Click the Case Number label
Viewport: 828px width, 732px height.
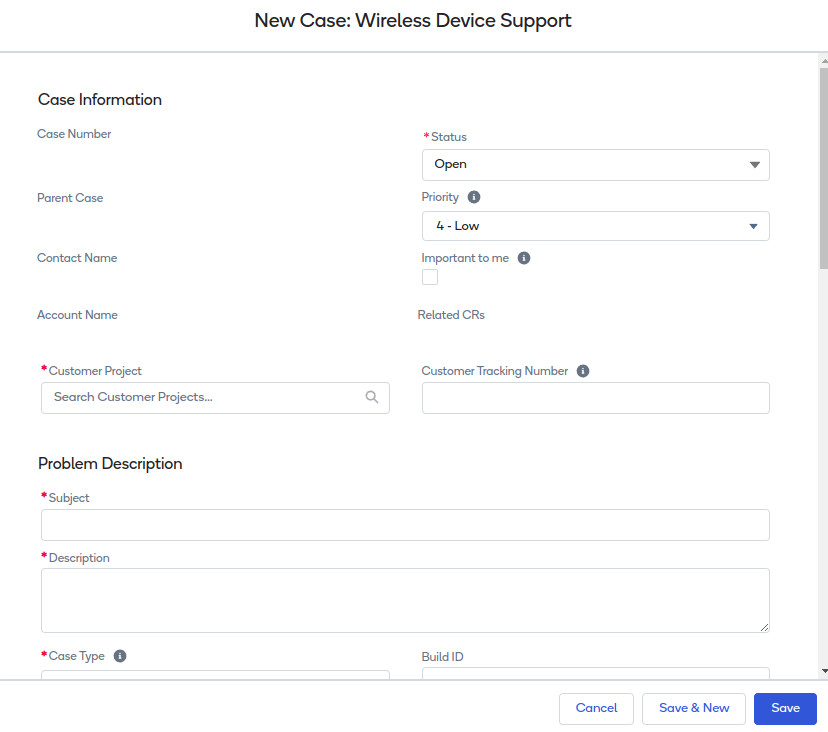[x=74, y=134]
